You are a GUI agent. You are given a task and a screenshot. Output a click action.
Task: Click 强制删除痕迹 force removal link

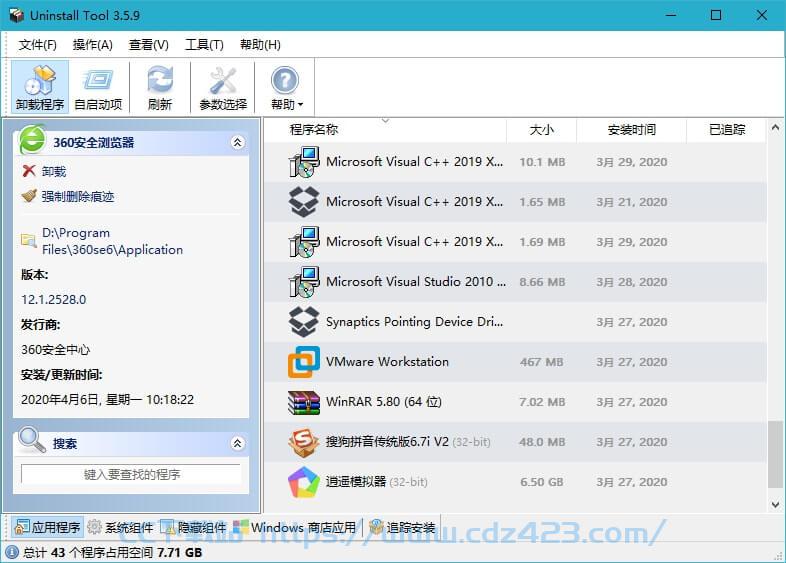click(x=78, y=197)
